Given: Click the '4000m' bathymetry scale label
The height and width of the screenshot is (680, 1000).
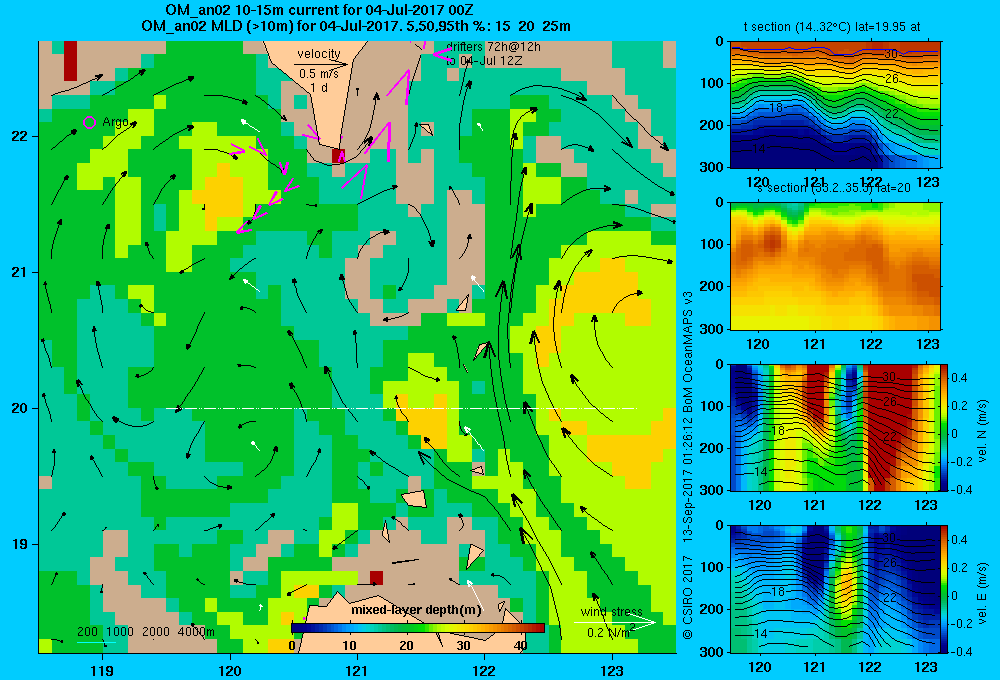Looking at the screenshot, I should click(196, 632).
